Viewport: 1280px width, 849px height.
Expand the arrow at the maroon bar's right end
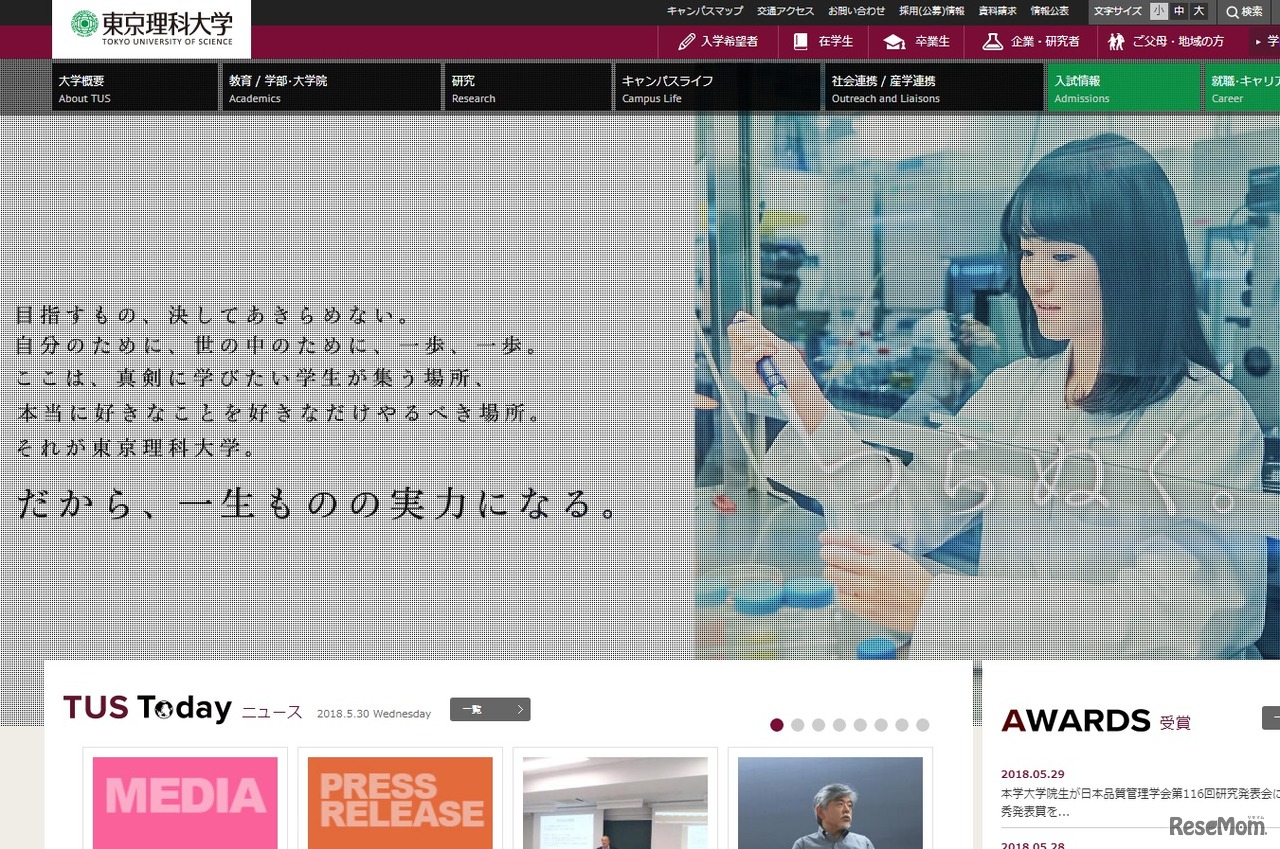(x=1258, y=42)
